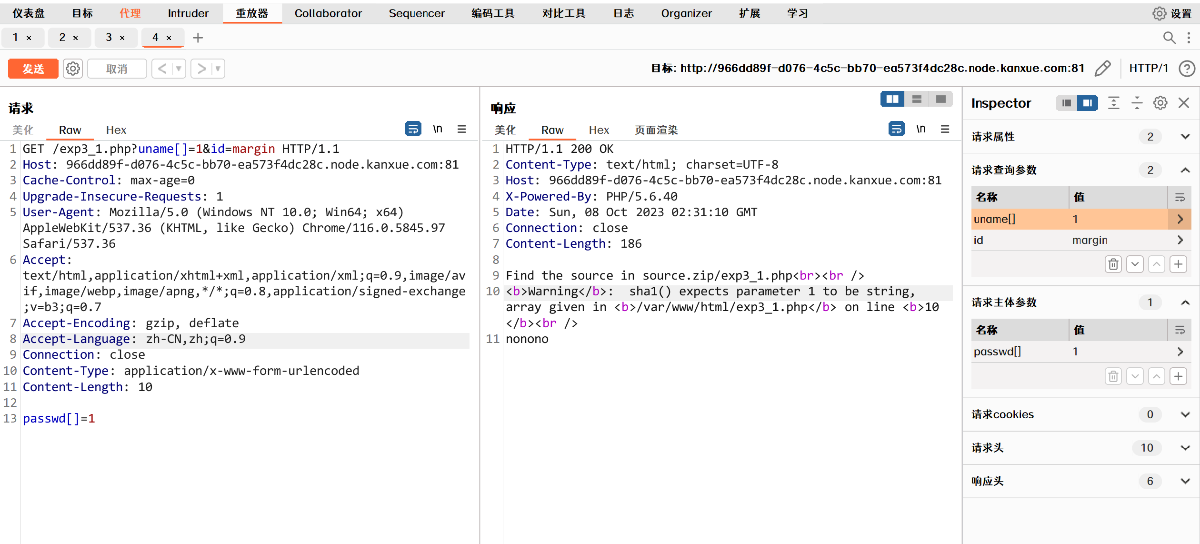
Task: Go forward to next request in history
Action: [200, 69]
